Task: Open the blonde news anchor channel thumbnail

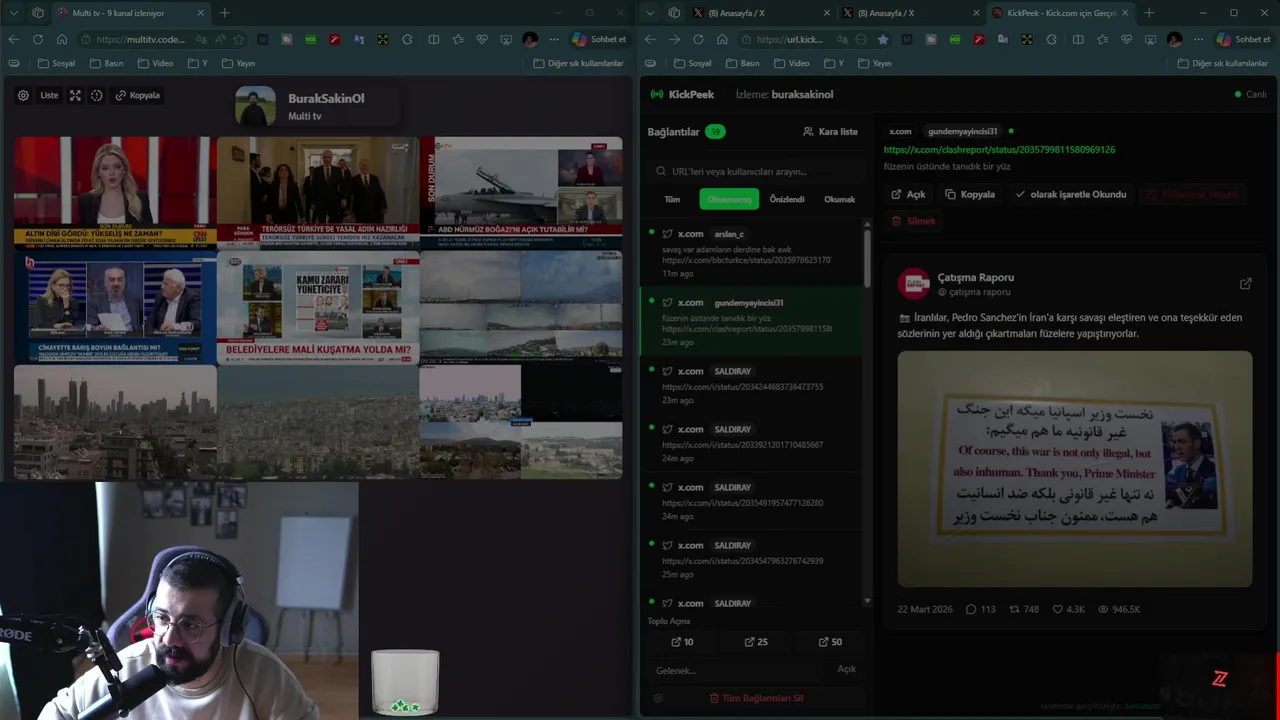Action: 115,192
